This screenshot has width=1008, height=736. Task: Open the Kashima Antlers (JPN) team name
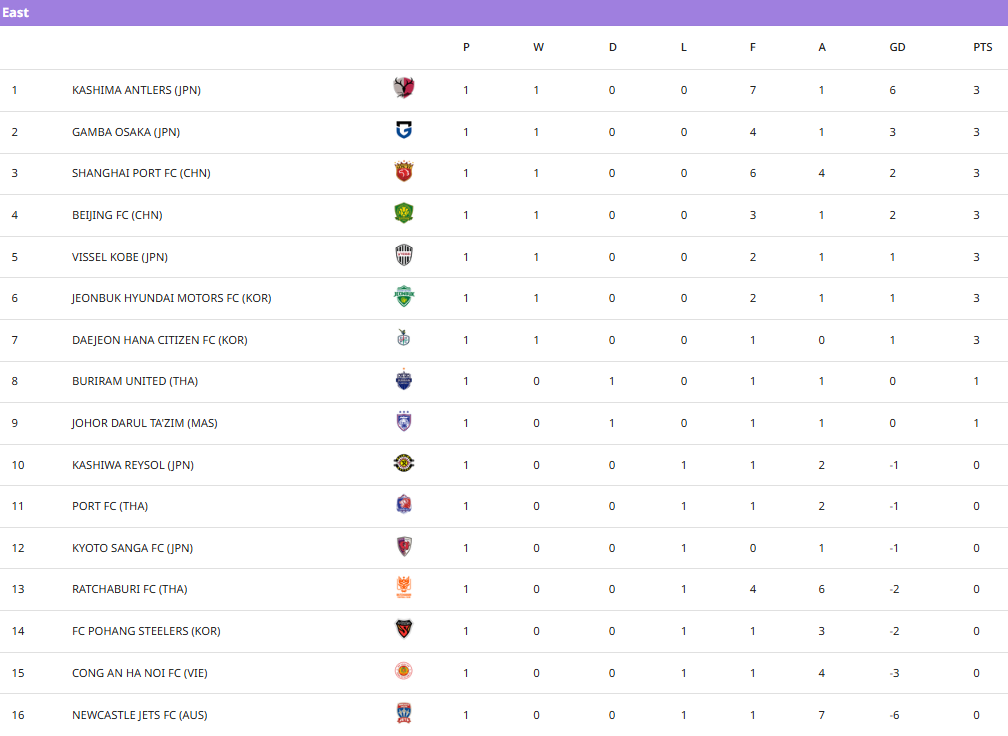[136, 90]
